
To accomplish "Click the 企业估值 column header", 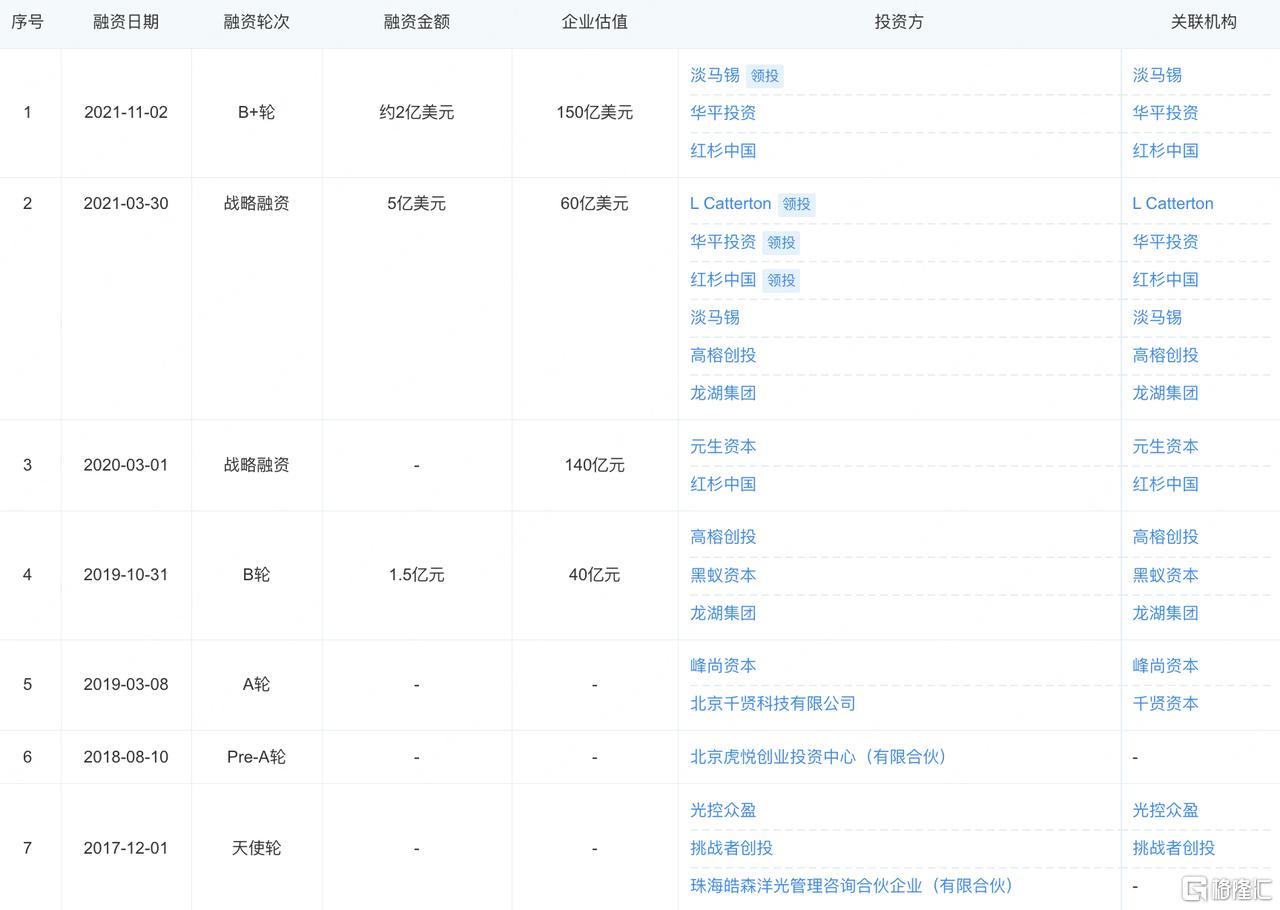I will [595, 22].
